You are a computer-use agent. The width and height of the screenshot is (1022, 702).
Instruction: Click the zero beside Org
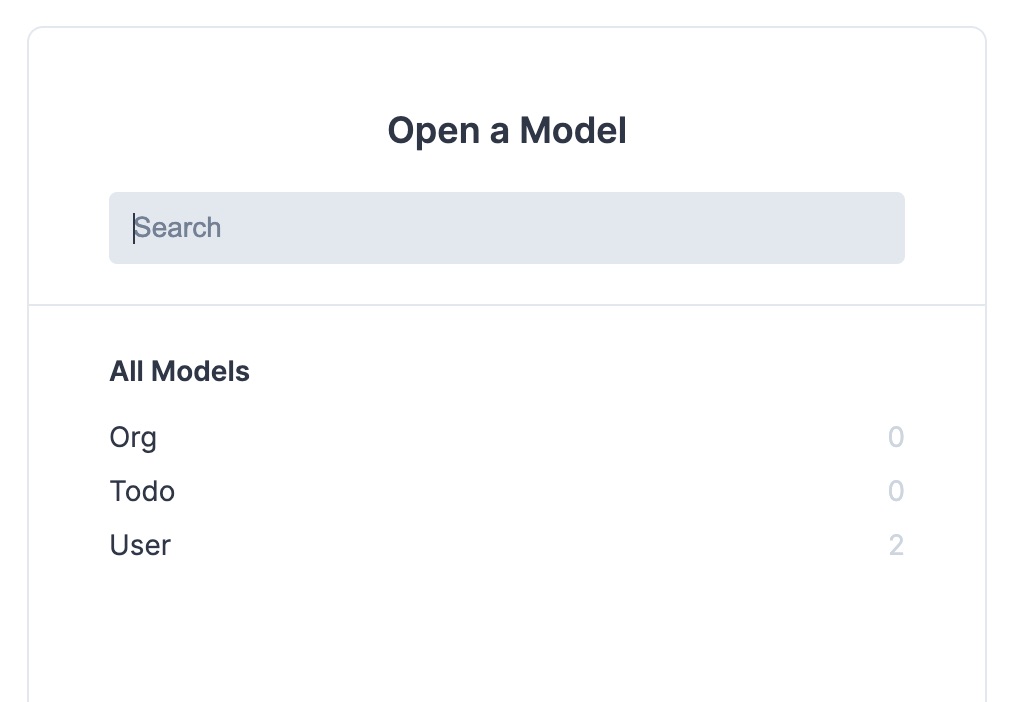(895, 438)
